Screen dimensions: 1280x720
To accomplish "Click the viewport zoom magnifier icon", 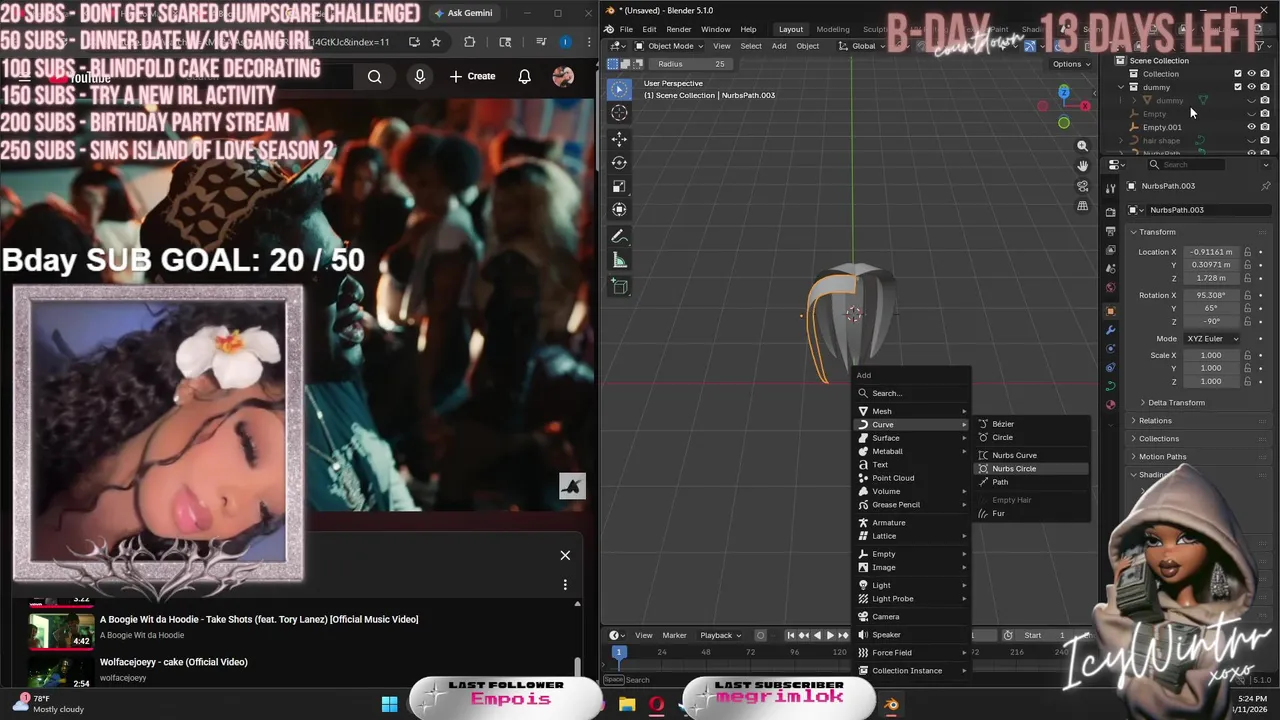I will tap(1082, 146).
